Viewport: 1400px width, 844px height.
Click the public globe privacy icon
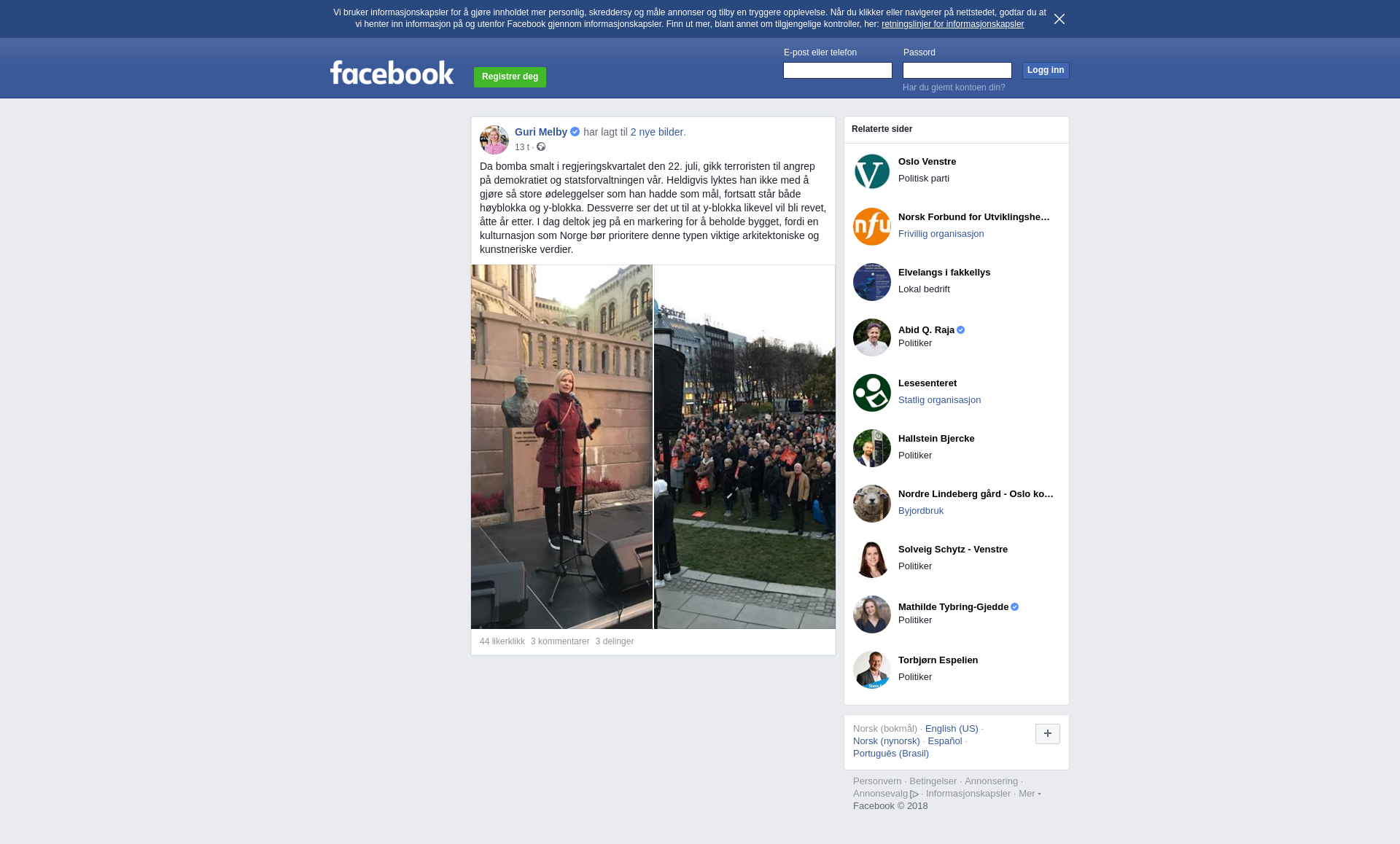click(x=541, y=147)
